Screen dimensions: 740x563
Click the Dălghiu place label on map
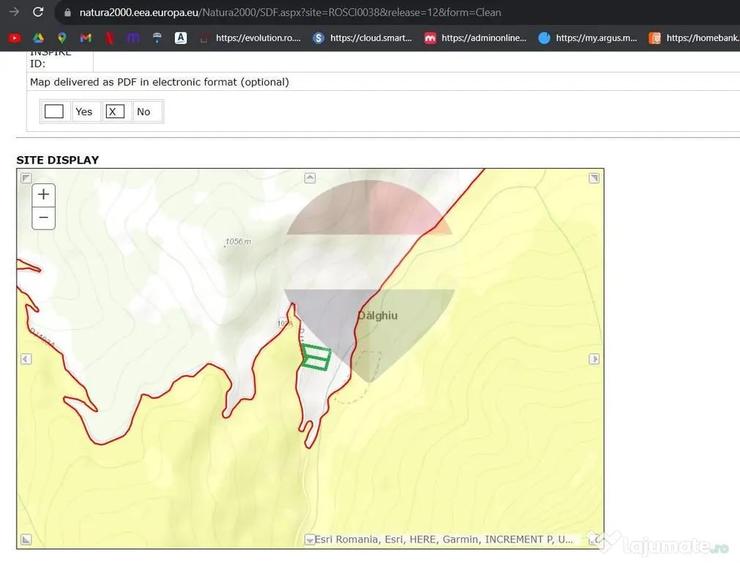[378, 316]
